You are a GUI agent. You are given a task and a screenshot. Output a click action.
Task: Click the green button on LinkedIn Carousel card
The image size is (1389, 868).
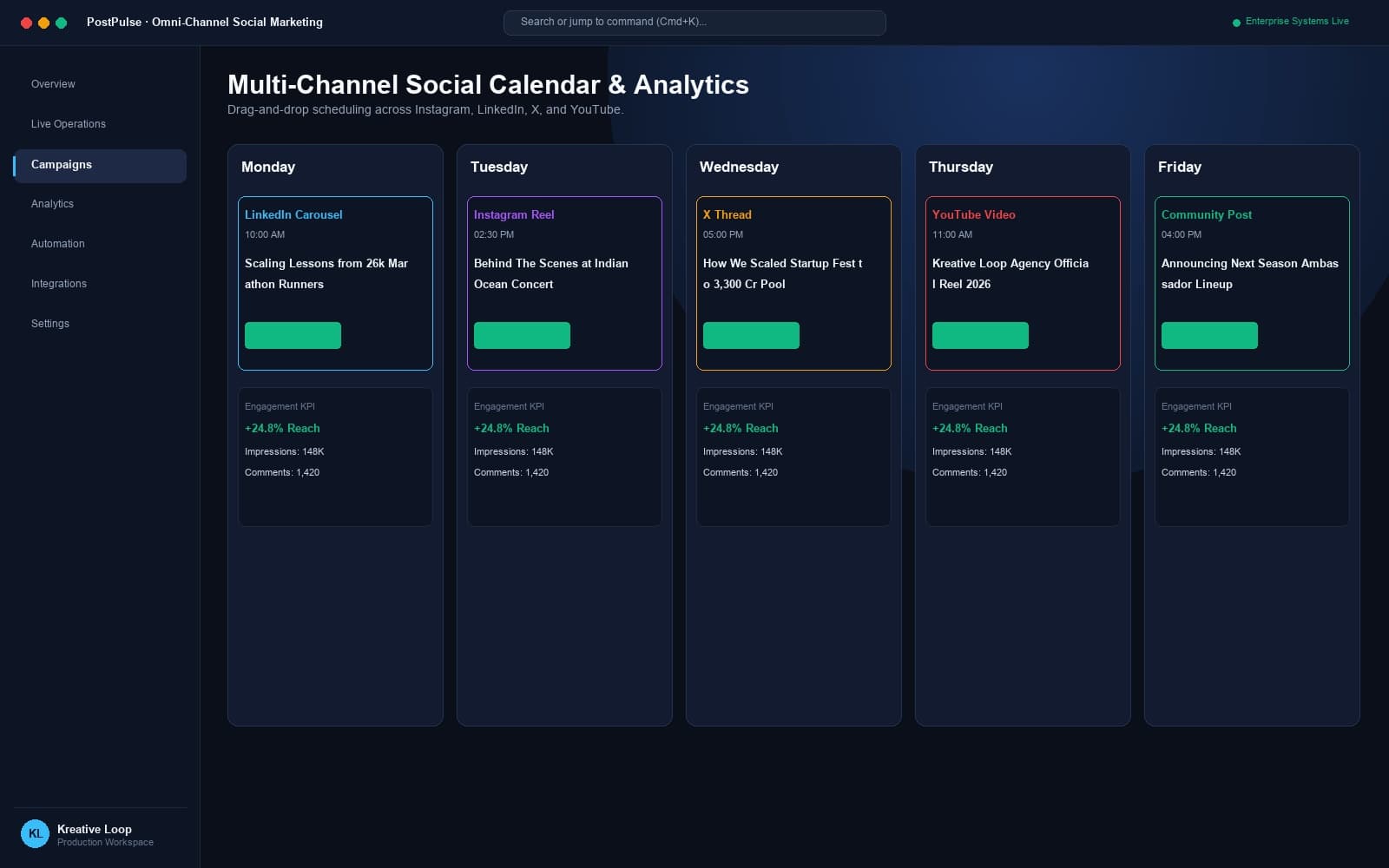tap(293, 335)
